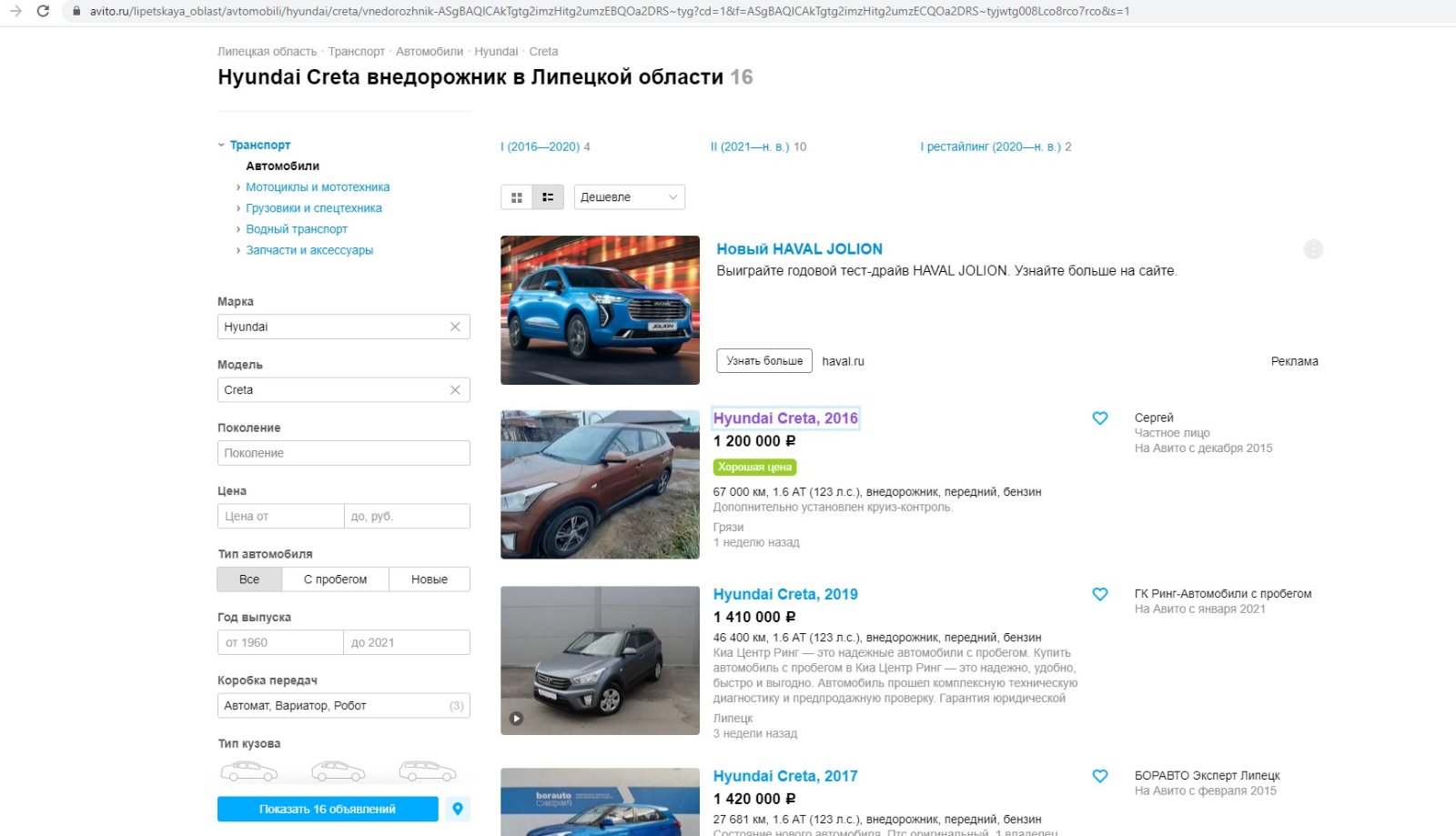The width and height of the screenshot is (1456, 836).
Task: Switch to list view layout icon
Action: tap(548, 197)
